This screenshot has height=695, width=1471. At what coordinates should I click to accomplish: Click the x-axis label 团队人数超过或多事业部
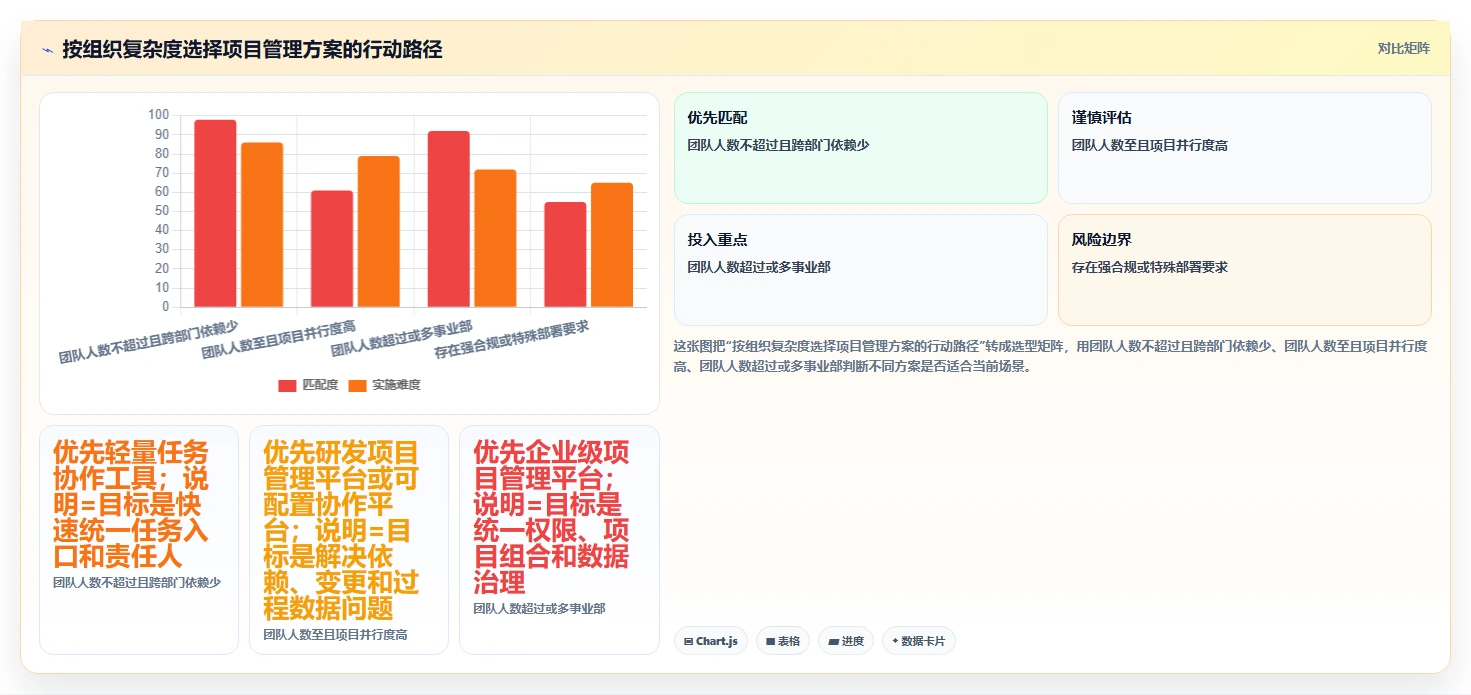[x=402, y=339]
